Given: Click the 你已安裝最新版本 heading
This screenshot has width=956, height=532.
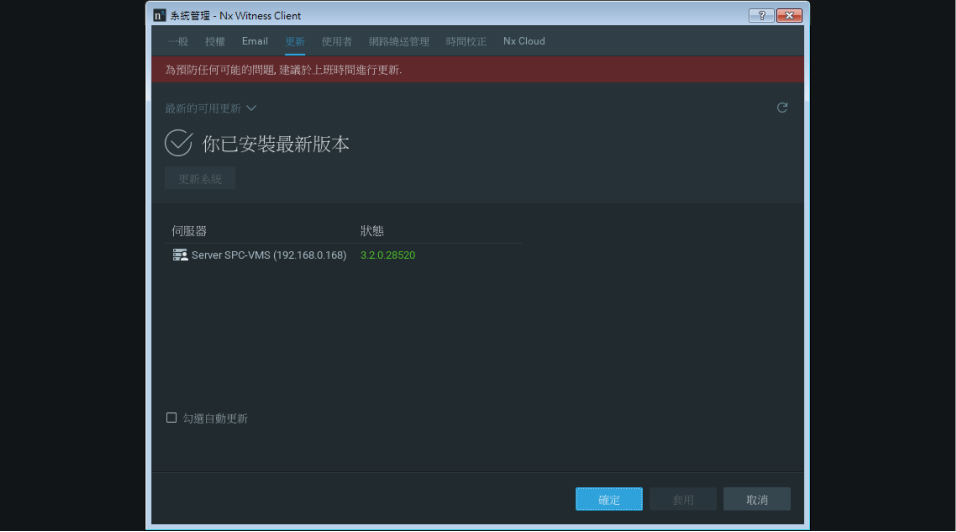Looking at the screenshot, I should click(x=276, y=144).
